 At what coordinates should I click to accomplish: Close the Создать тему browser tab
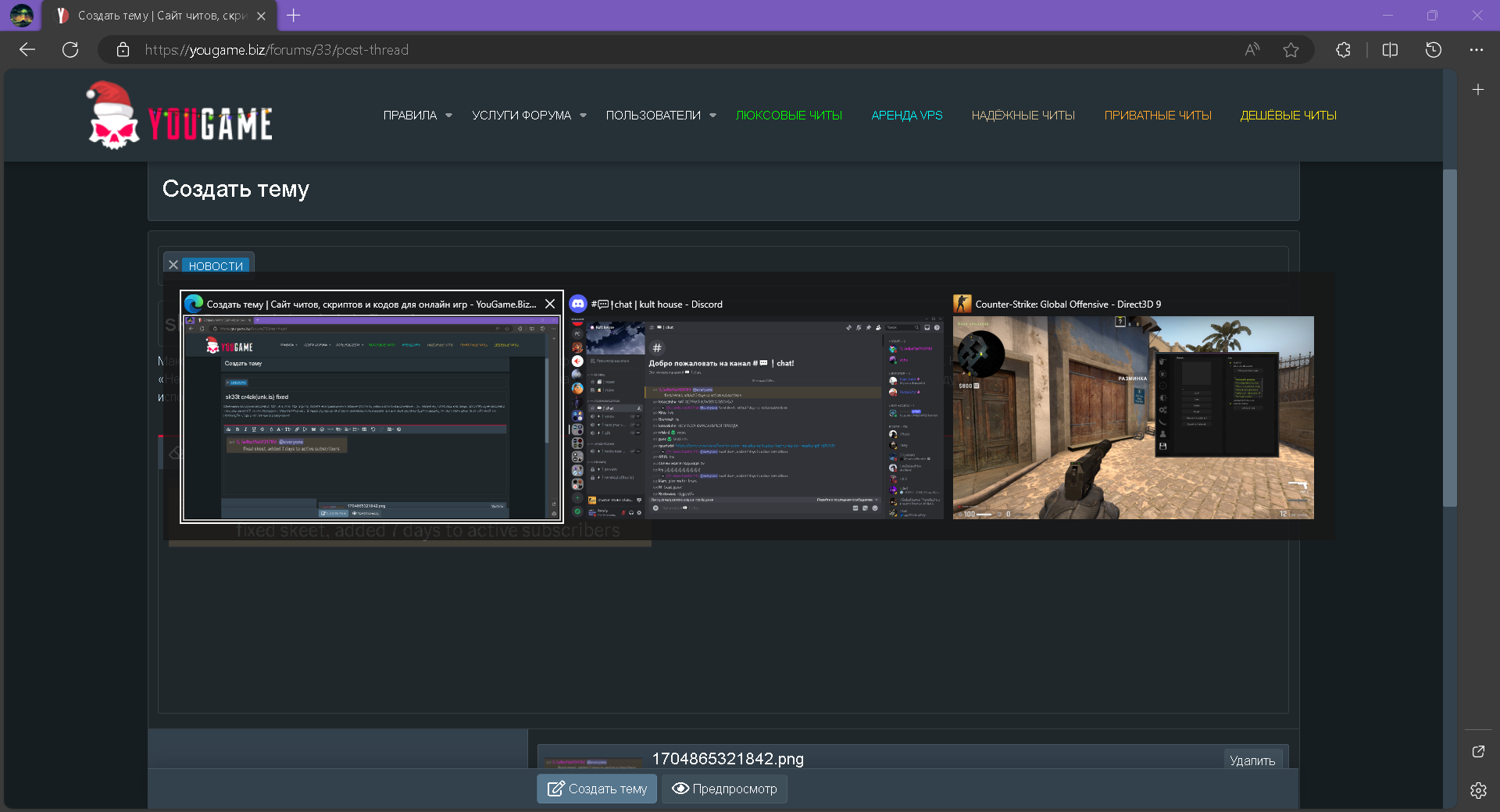coord(261,16)
